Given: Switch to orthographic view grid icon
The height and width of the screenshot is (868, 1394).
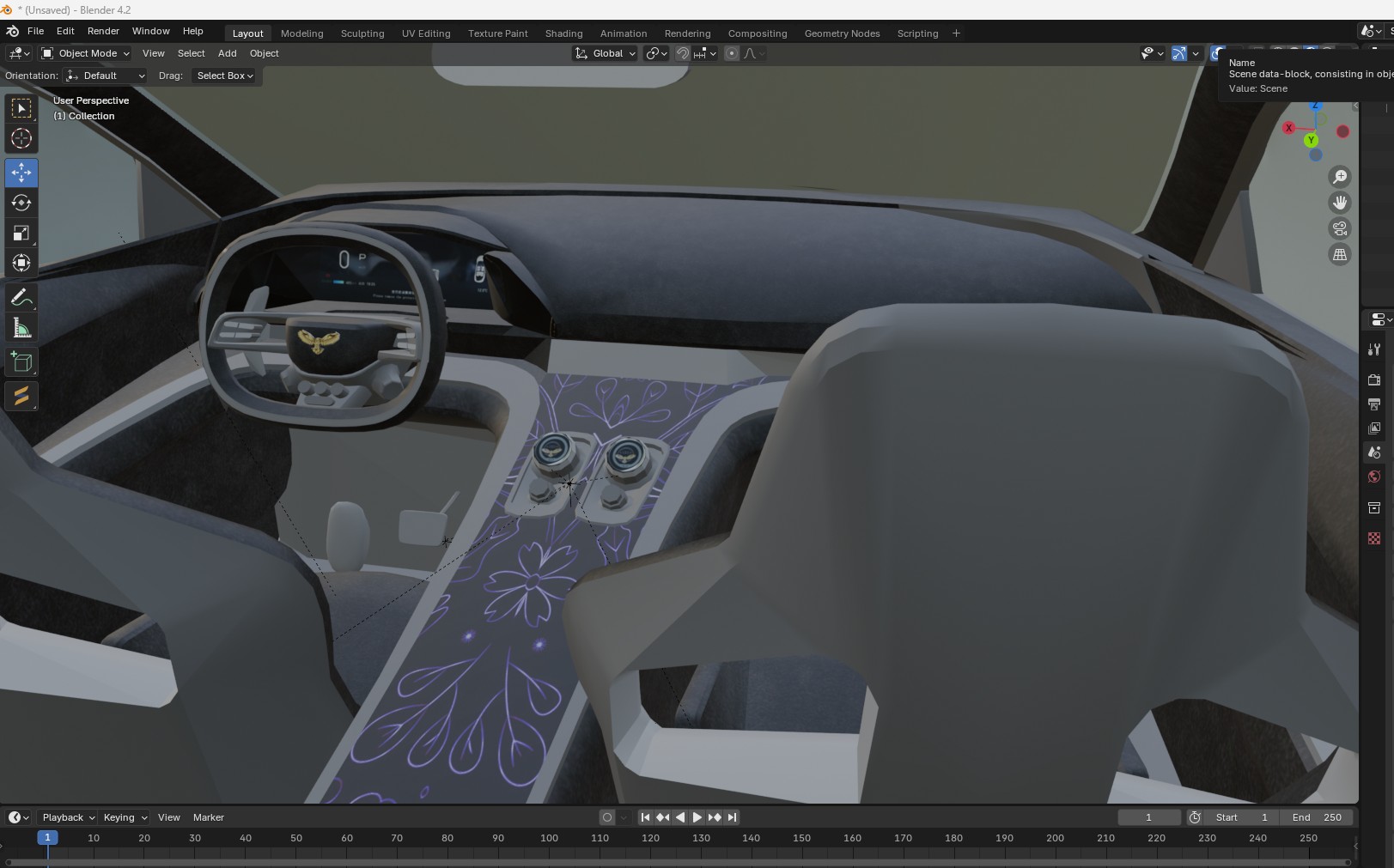Looking at the screenshot, I should tap(1340, 254).
